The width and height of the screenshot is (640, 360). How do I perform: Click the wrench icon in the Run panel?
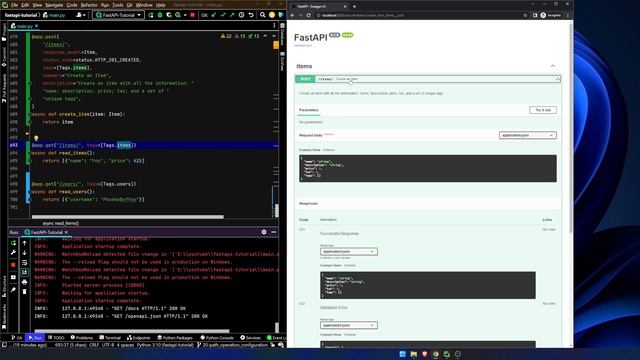point(13,253)
